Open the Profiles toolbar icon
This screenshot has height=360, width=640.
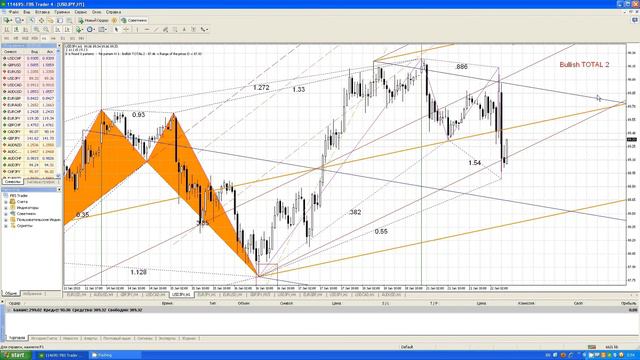point(18,20)
